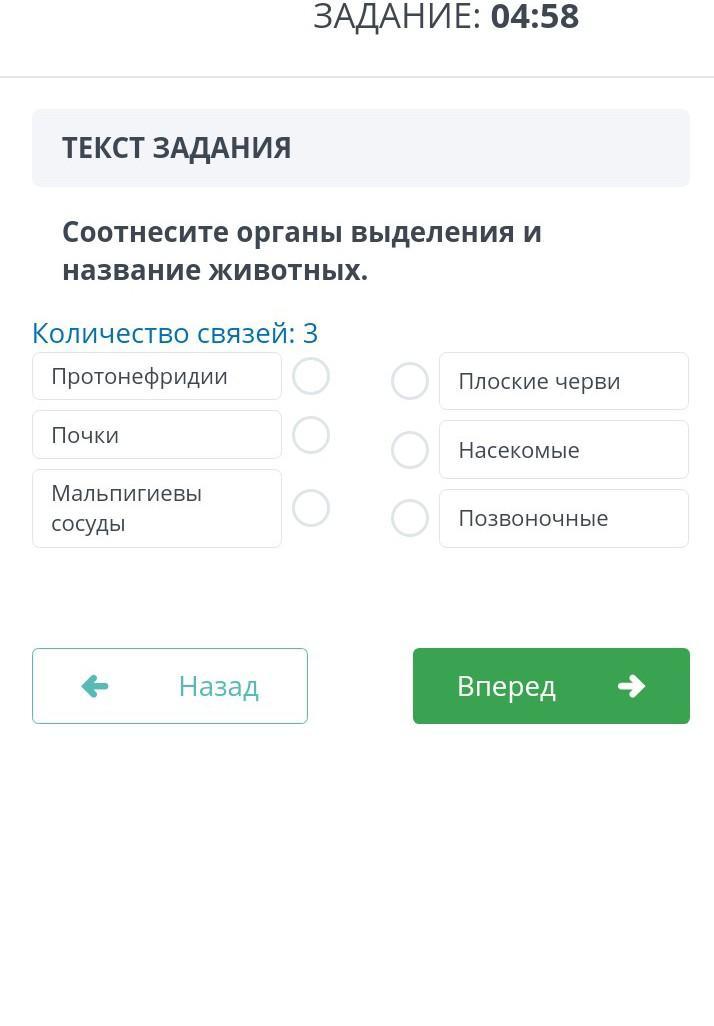
Task: Click the Мальпигиевы сосуды answer box
Action: coord(157,508)
